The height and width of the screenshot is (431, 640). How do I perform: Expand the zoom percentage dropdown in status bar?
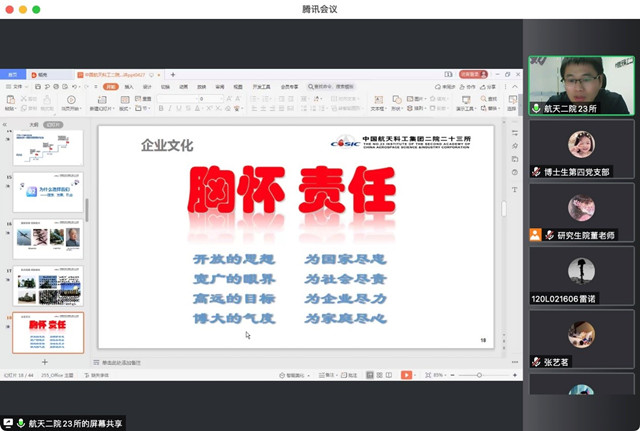tap(439, 375)
